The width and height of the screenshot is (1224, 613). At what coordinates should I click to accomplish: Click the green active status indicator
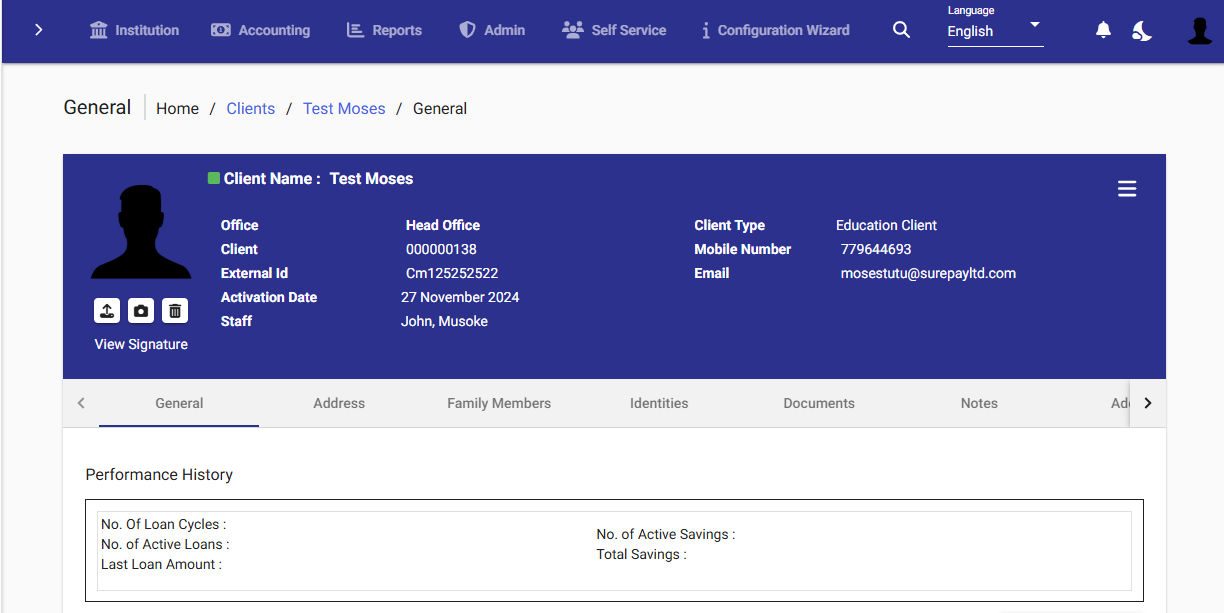[214, 178]
